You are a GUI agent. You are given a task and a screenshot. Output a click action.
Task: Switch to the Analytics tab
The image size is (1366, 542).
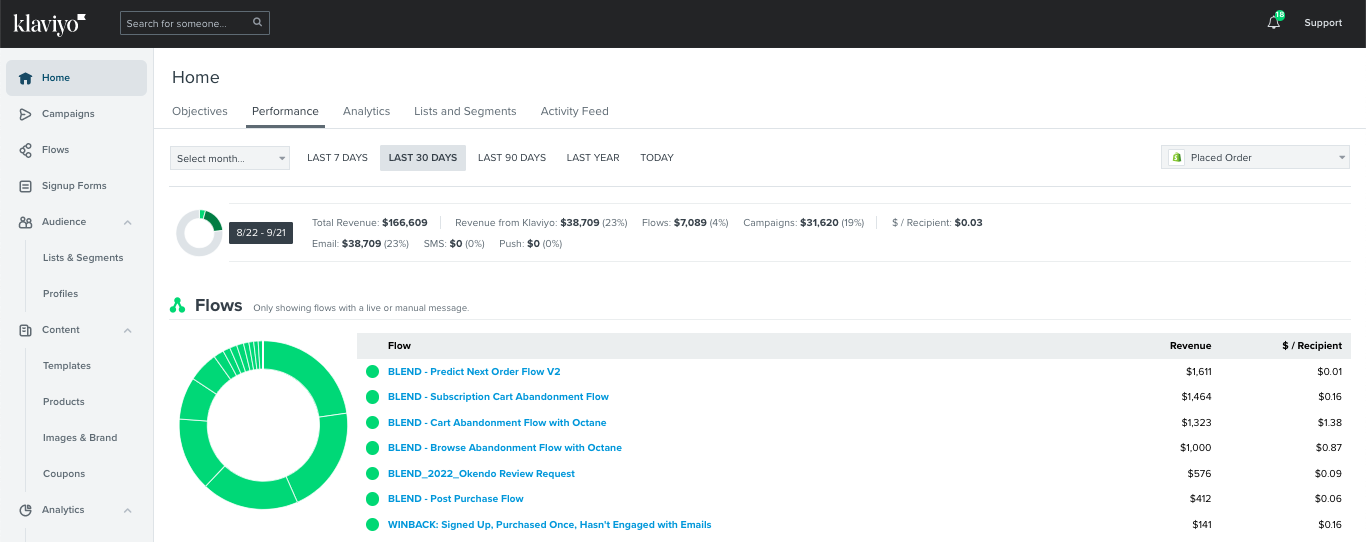[x=366, y=111]
